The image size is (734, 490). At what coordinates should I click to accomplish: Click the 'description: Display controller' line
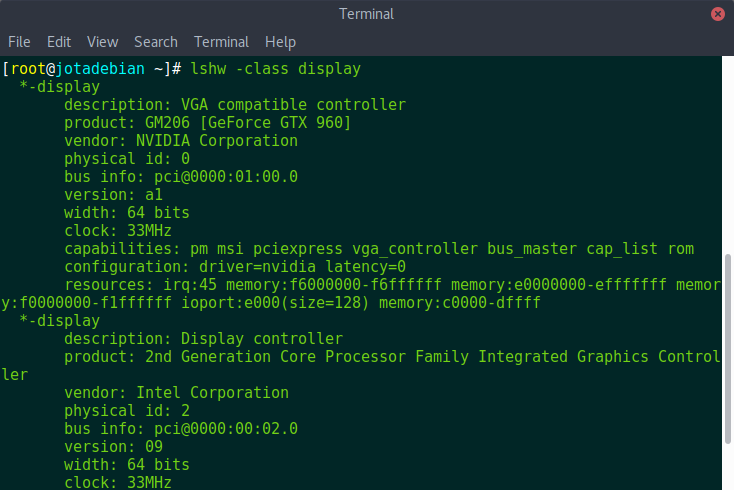pyautogui.click(x=203, y=339)
